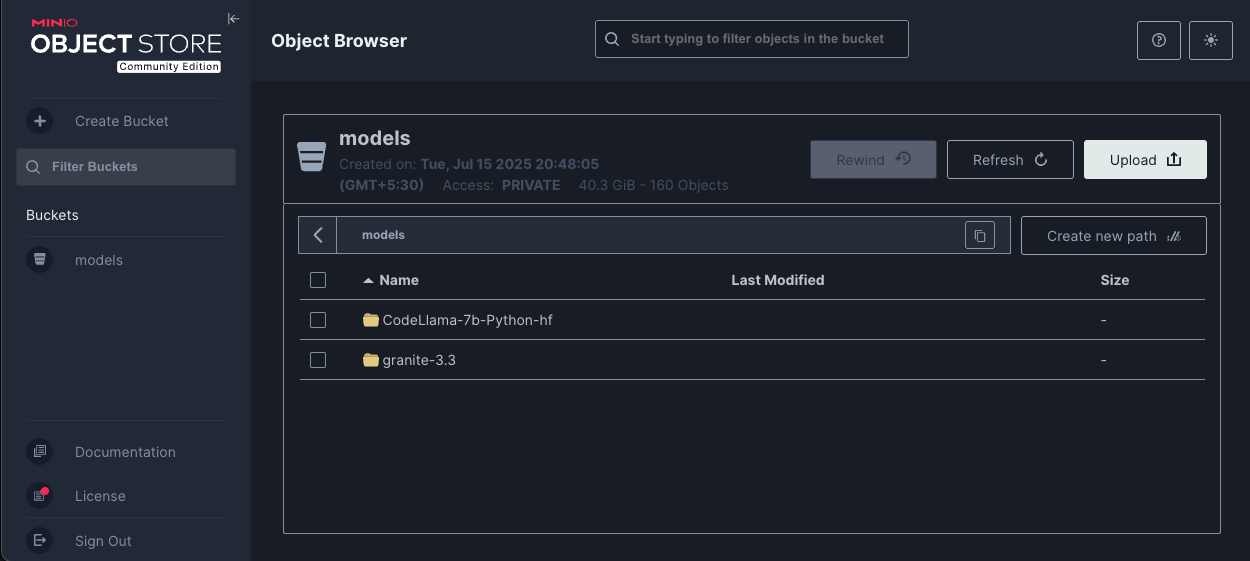The height and width of the screenshot is (561, 1250).
Task: Sort objects by Name column arrow
Action: pyautogui.click(x=368, y=280)
